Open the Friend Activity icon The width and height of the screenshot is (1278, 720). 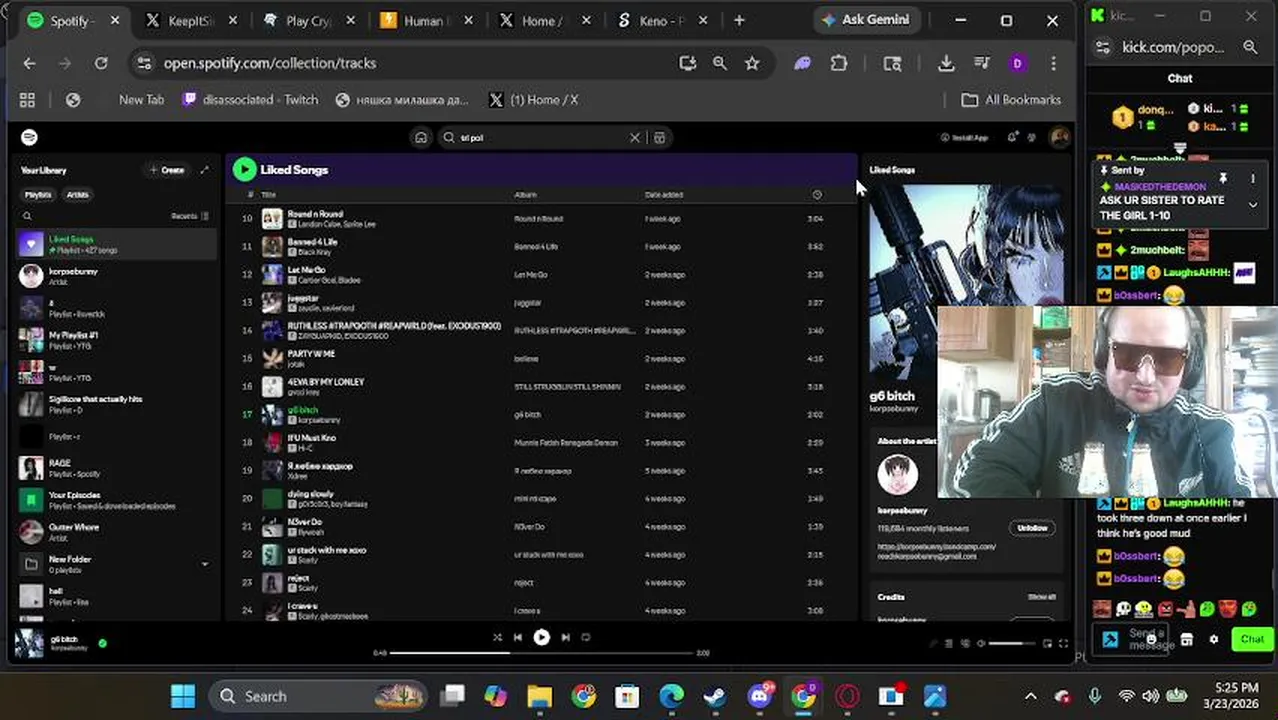tap(1032, 138)
